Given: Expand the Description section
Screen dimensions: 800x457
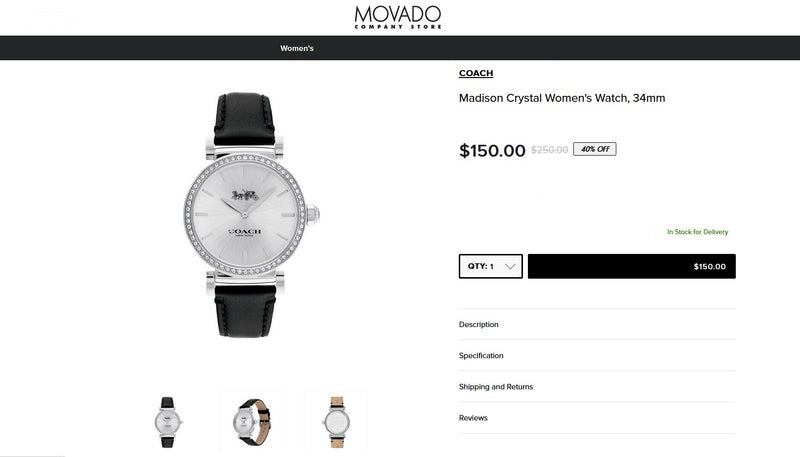Looking at the screenshot, I should coord(597,324).
